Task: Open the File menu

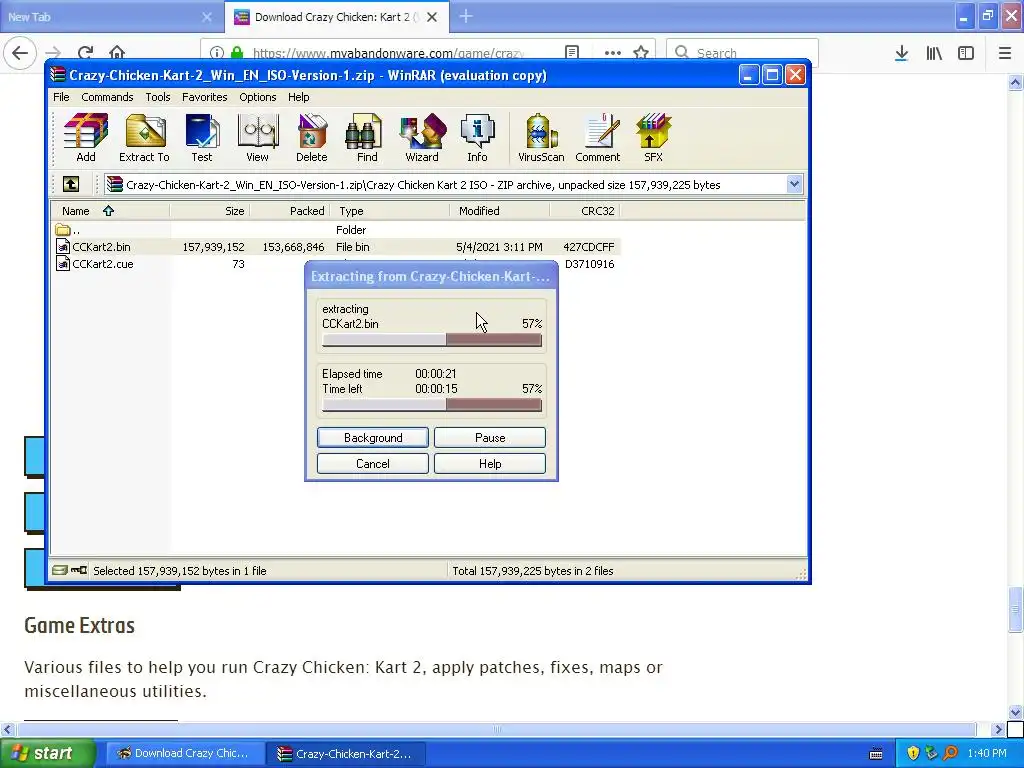Action: pos(61,97)
